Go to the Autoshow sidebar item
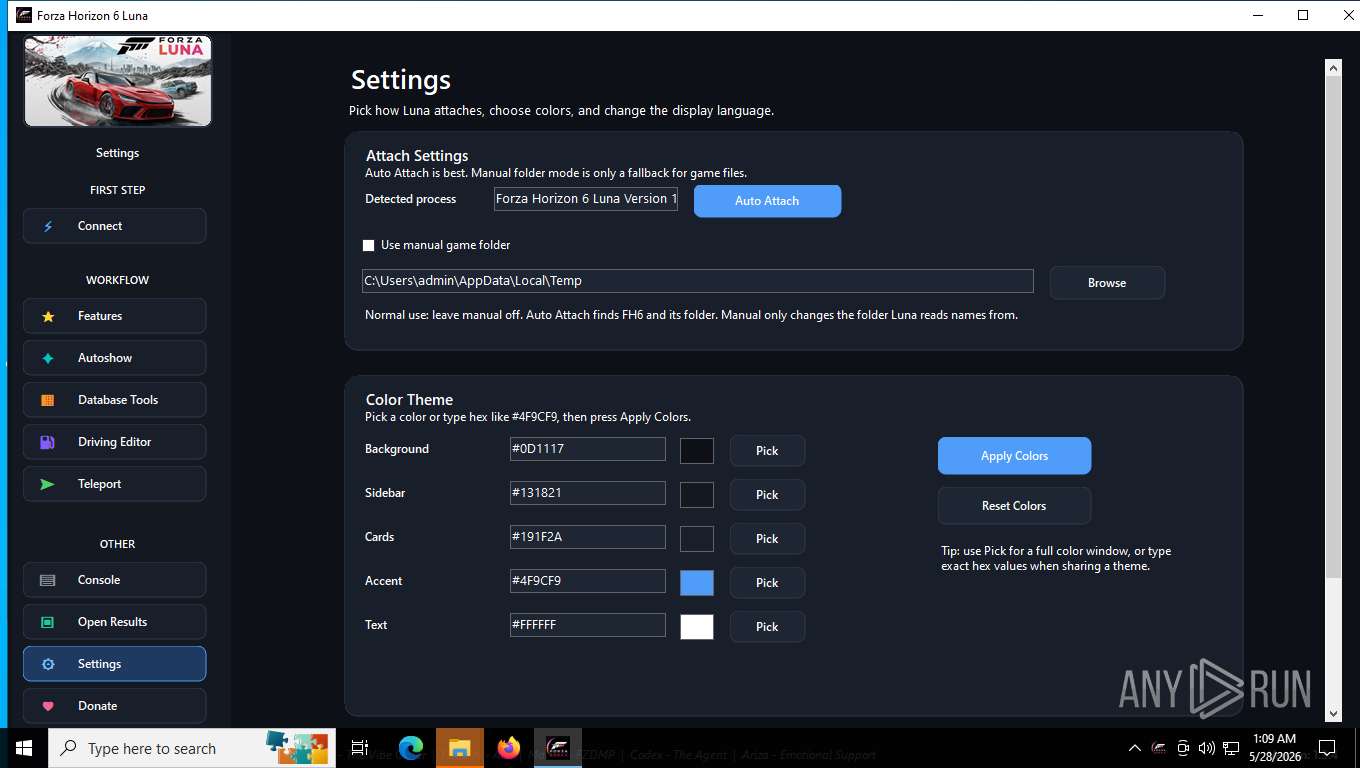Screen dimensions: 1360x768 point(115,358)
